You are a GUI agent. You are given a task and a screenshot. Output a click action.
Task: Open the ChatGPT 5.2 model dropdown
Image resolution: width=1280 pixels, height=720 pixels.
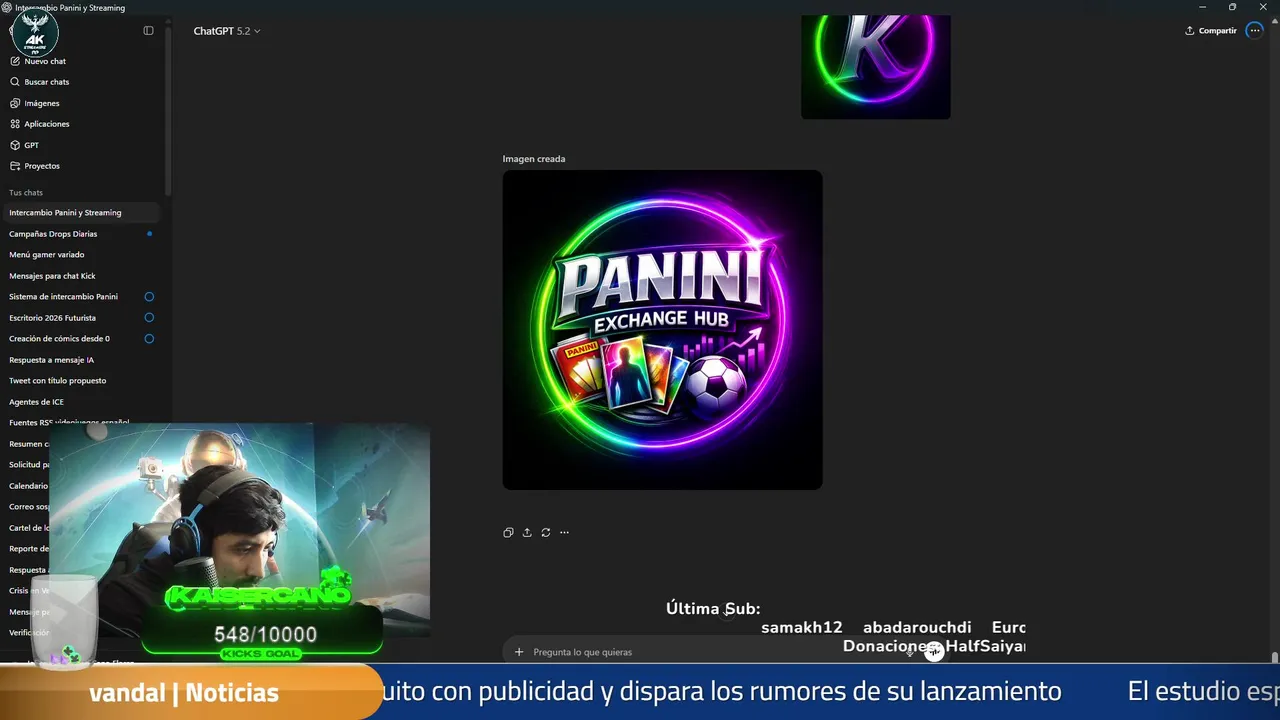coord(227,31)
